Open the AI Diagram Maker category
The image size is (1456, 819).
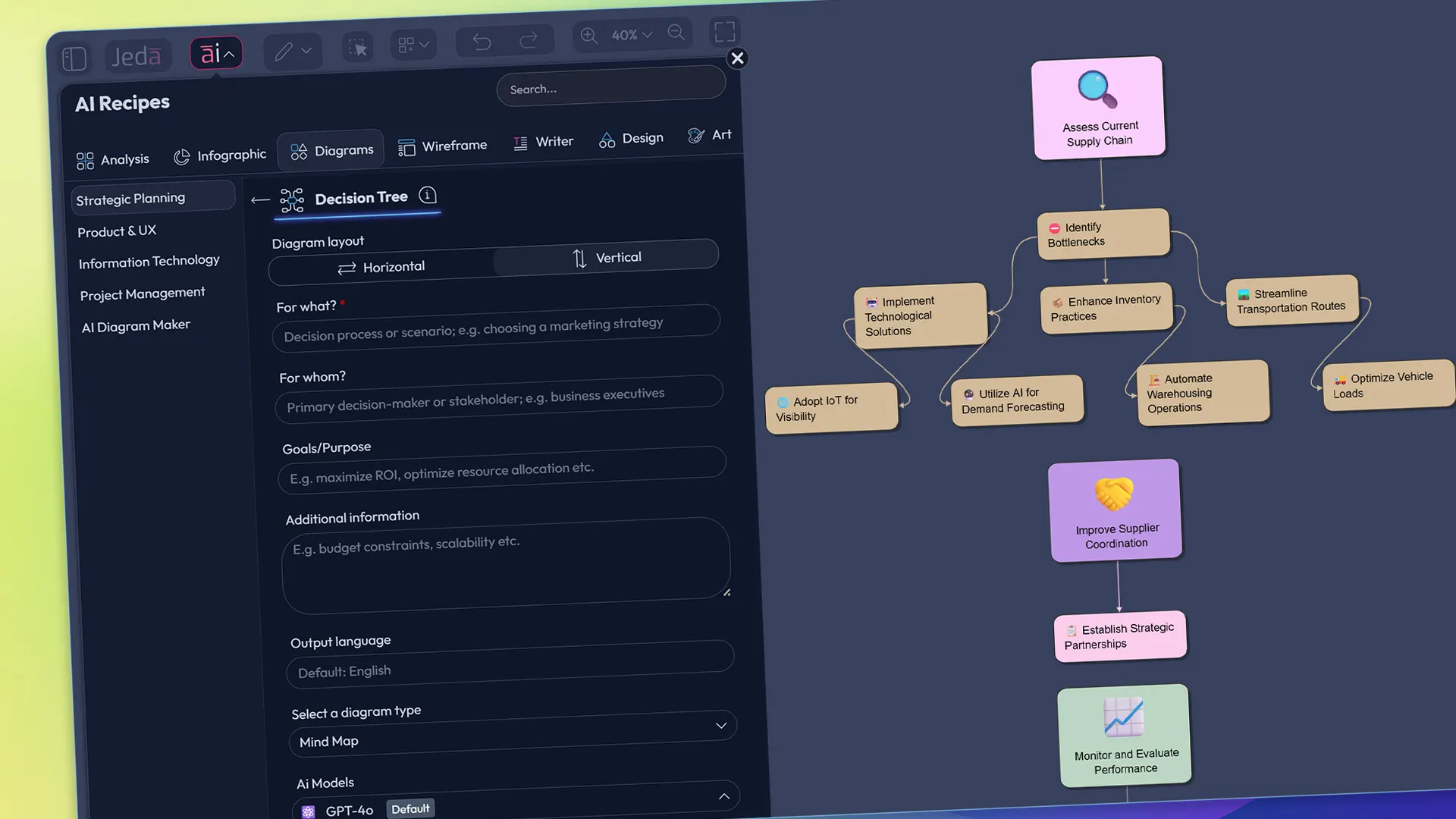[136, 326]
